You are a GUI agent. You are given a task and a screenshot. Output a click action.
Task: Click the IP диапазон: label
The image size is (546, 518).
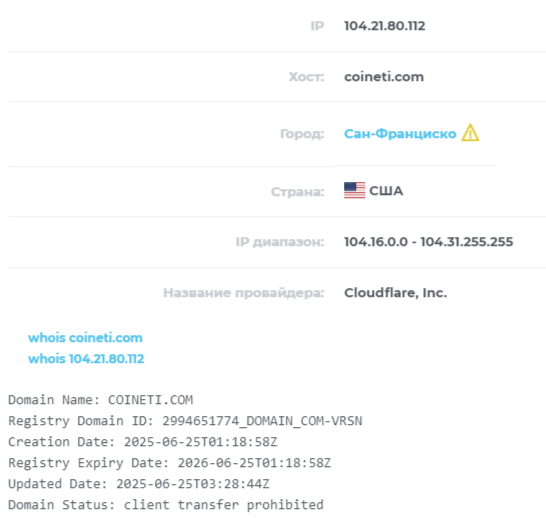click(x=280, y=242)
